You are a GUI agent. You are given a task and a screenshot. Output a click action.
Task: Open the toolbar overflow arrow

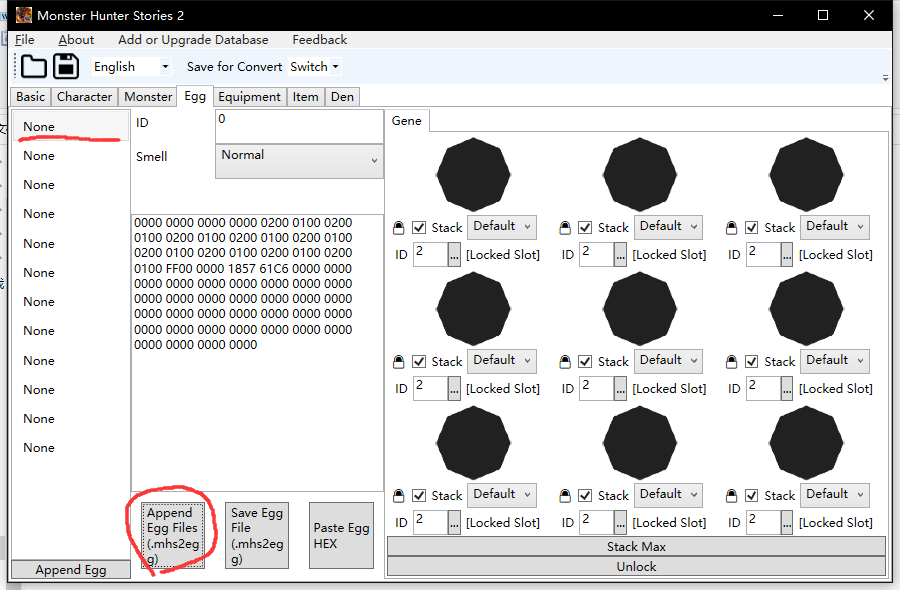click(x=885, y=77)
